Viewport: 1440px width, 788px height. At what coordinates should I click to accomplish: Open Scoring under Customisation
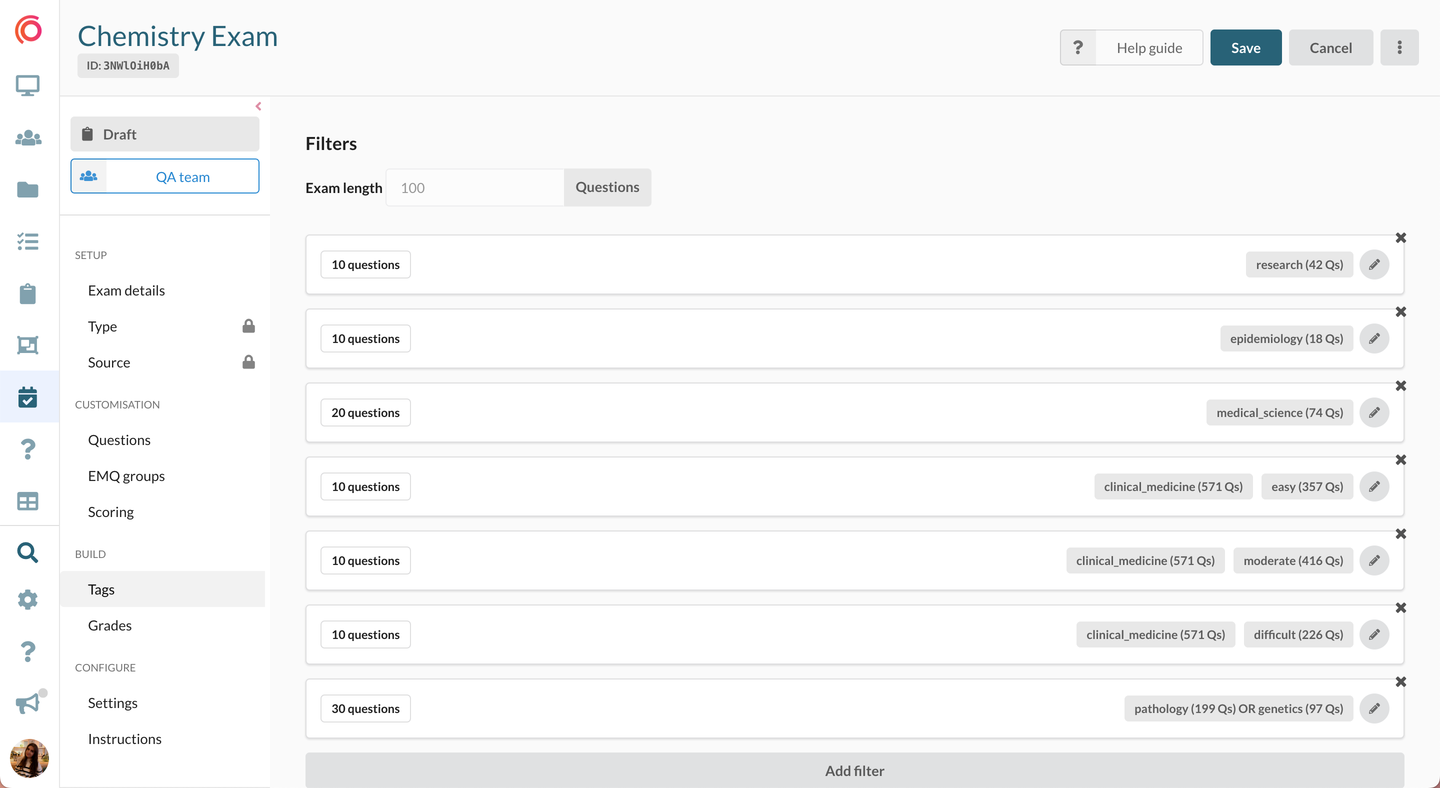(111, 512)
